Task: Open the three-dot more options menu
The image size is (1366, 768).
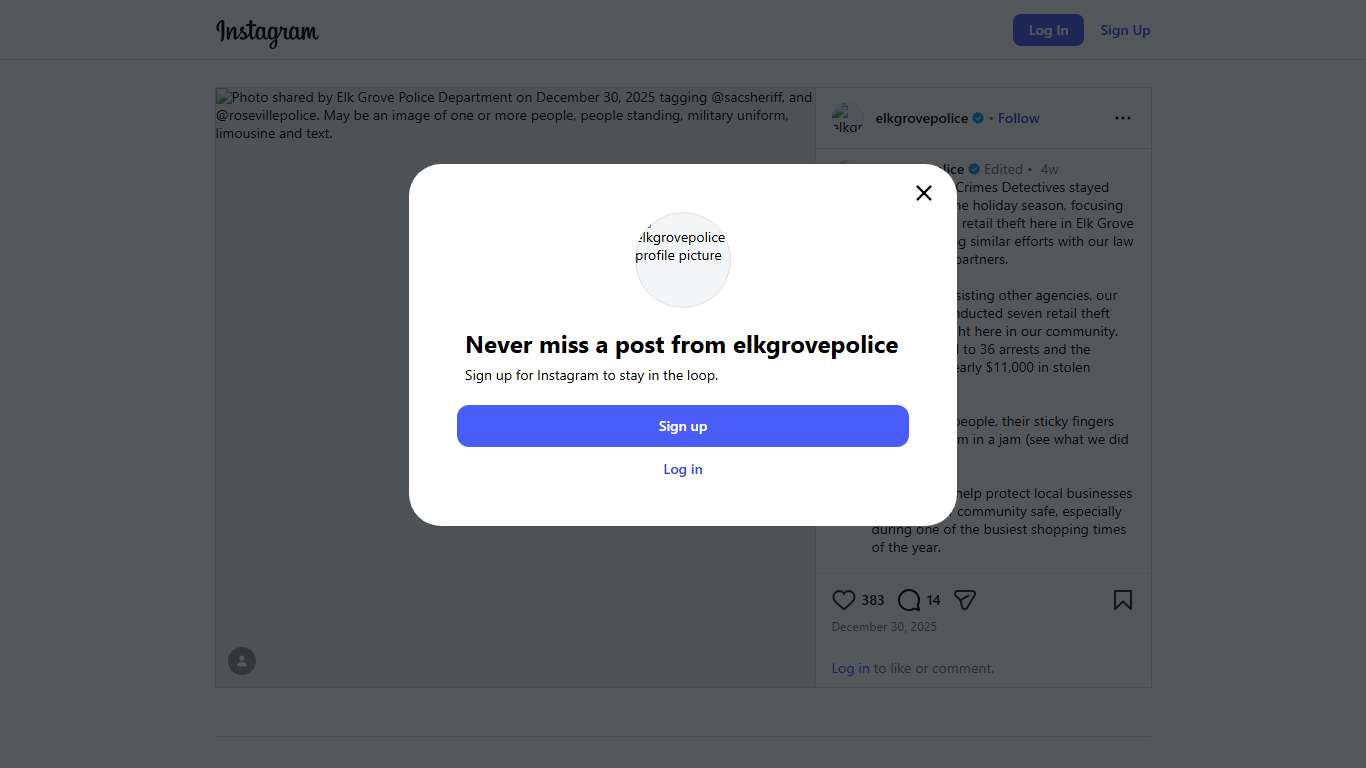Action: pyautogui.click(x=1122, y=118)
